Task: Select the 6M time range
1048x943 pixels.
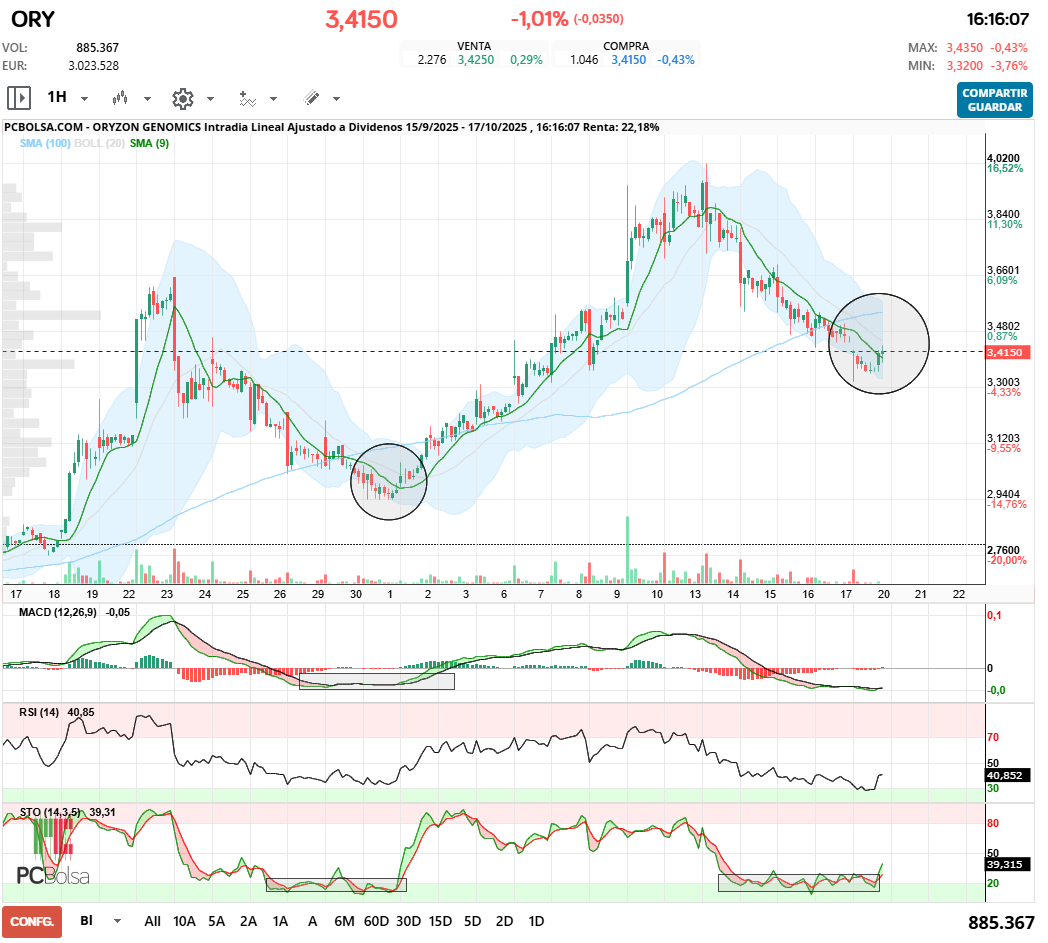Action: 344,921
